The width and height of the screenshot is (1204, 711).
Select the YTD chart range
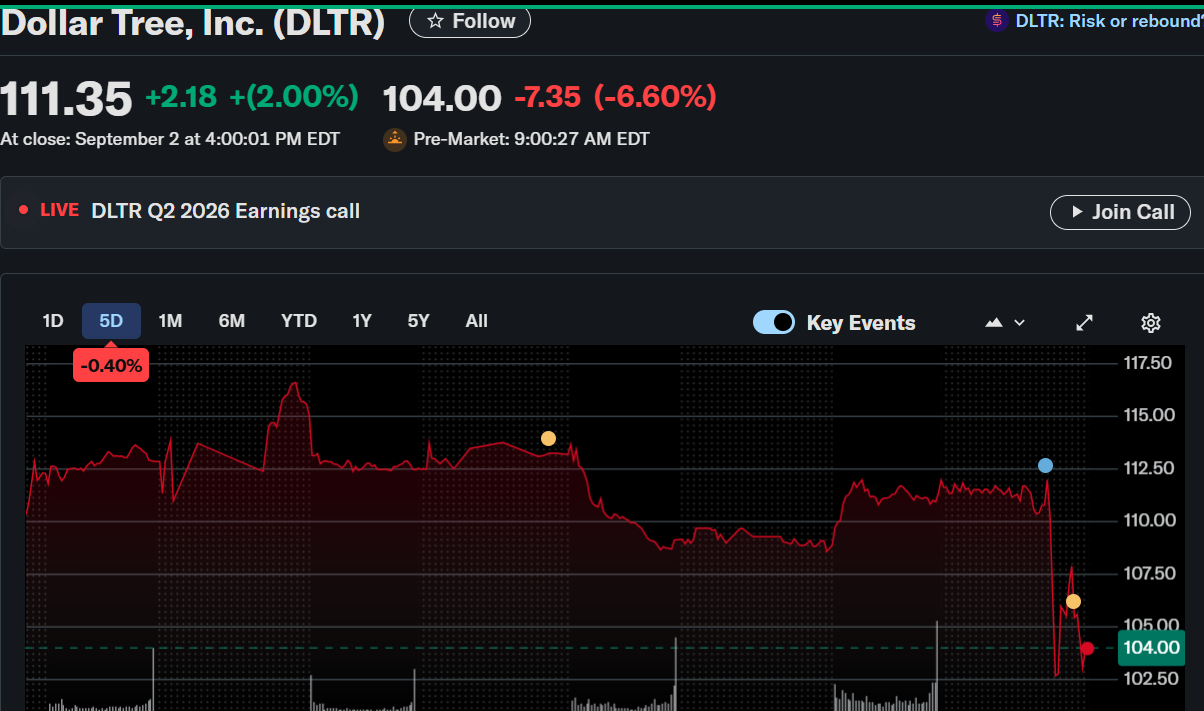tap(298, 321)
